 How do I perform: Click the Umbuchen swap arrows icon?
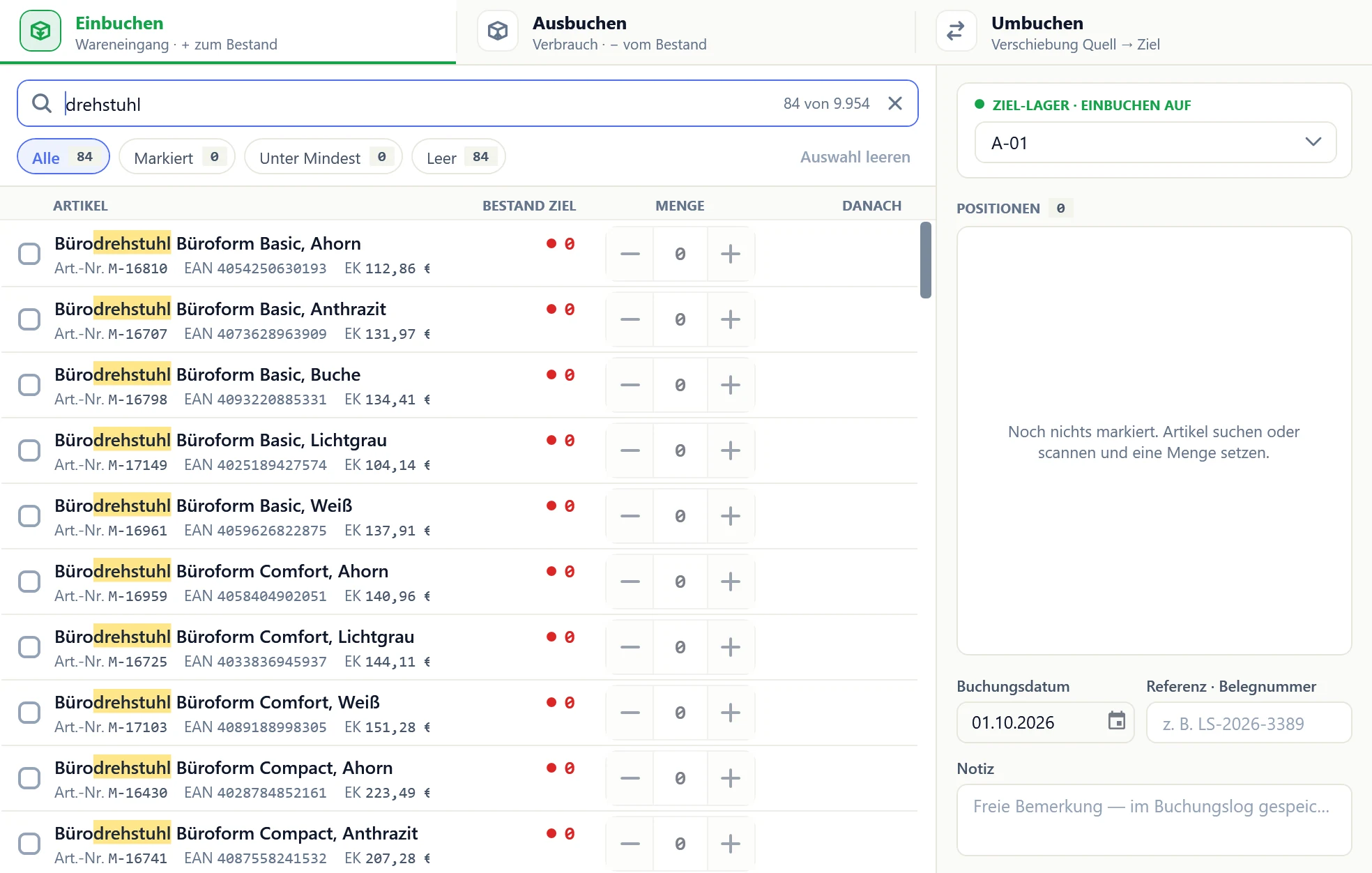click(x=956, y=31)
